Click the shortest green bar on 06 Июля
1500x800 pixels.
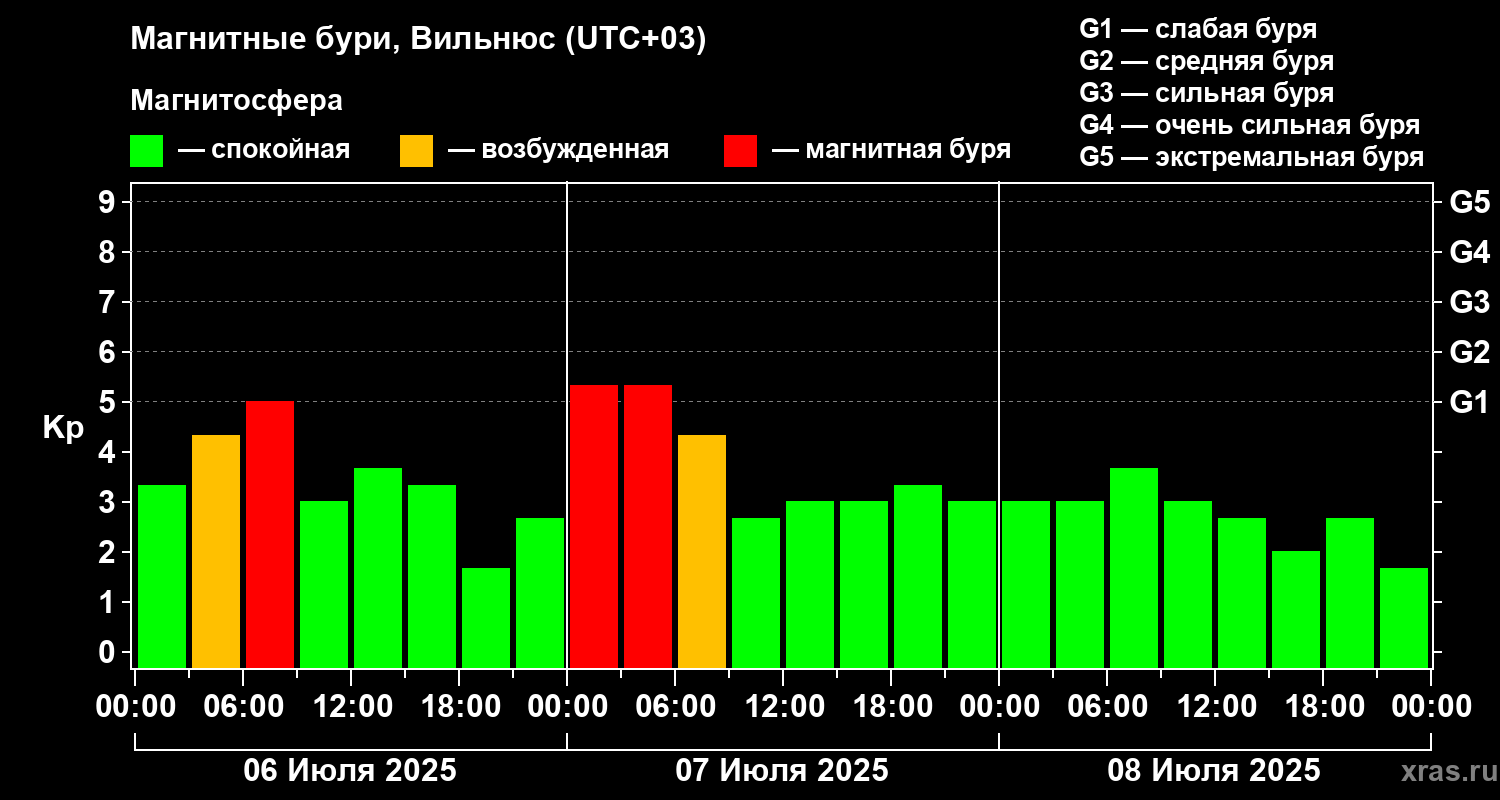click(486, 617)
